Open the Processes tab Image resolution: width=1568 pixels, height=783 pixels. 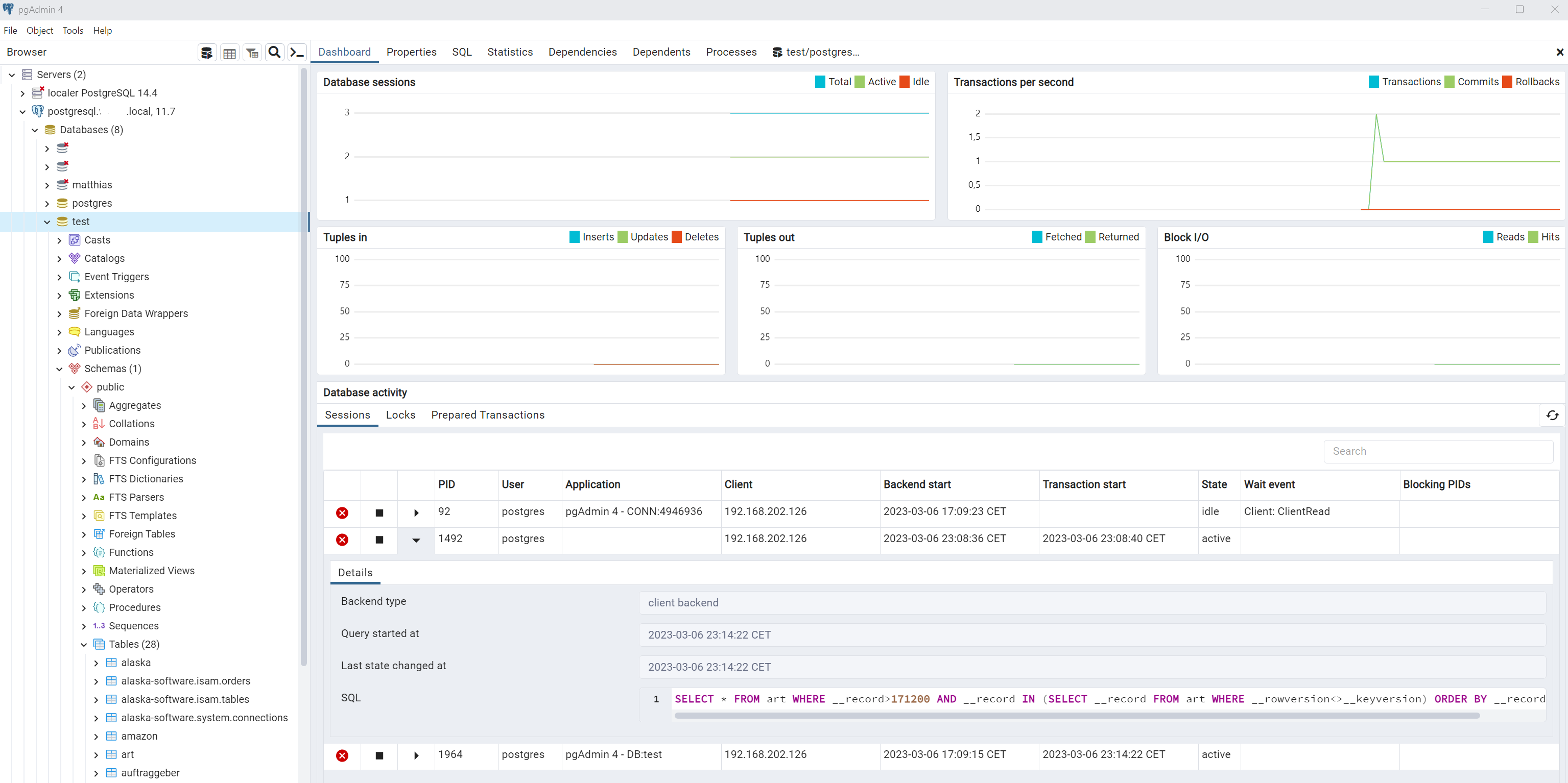point(731,53)
